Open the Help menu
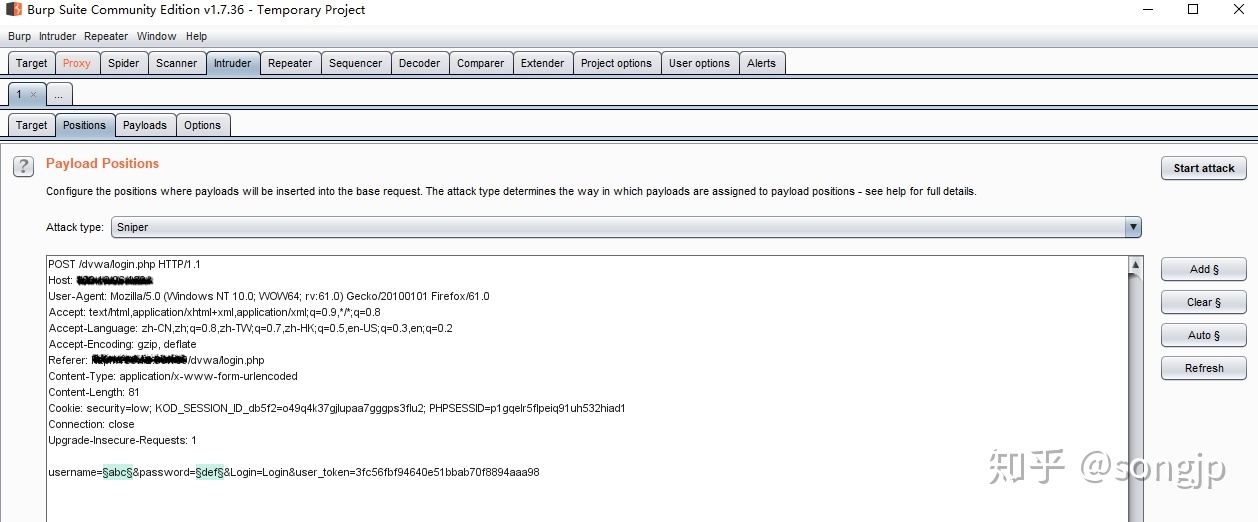The width and height of the screenshot is (1258, 522). 196,36
